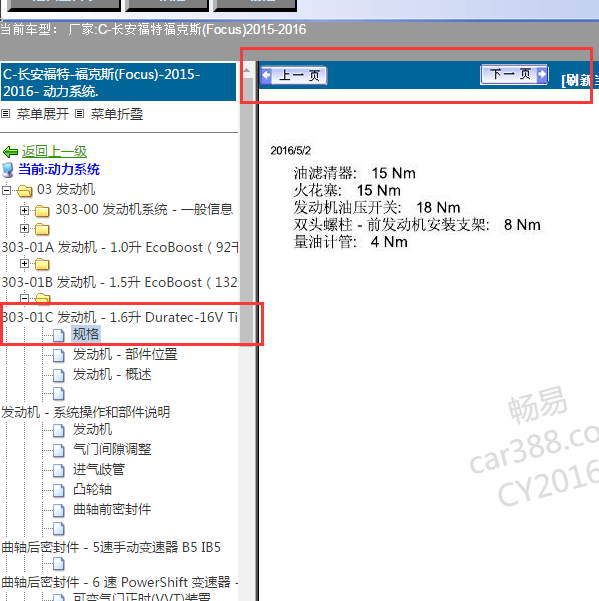This screenshot has height=601, width=599.
Task: Click folder icon above 303-01A entry
Action: [x=42, y=229]
